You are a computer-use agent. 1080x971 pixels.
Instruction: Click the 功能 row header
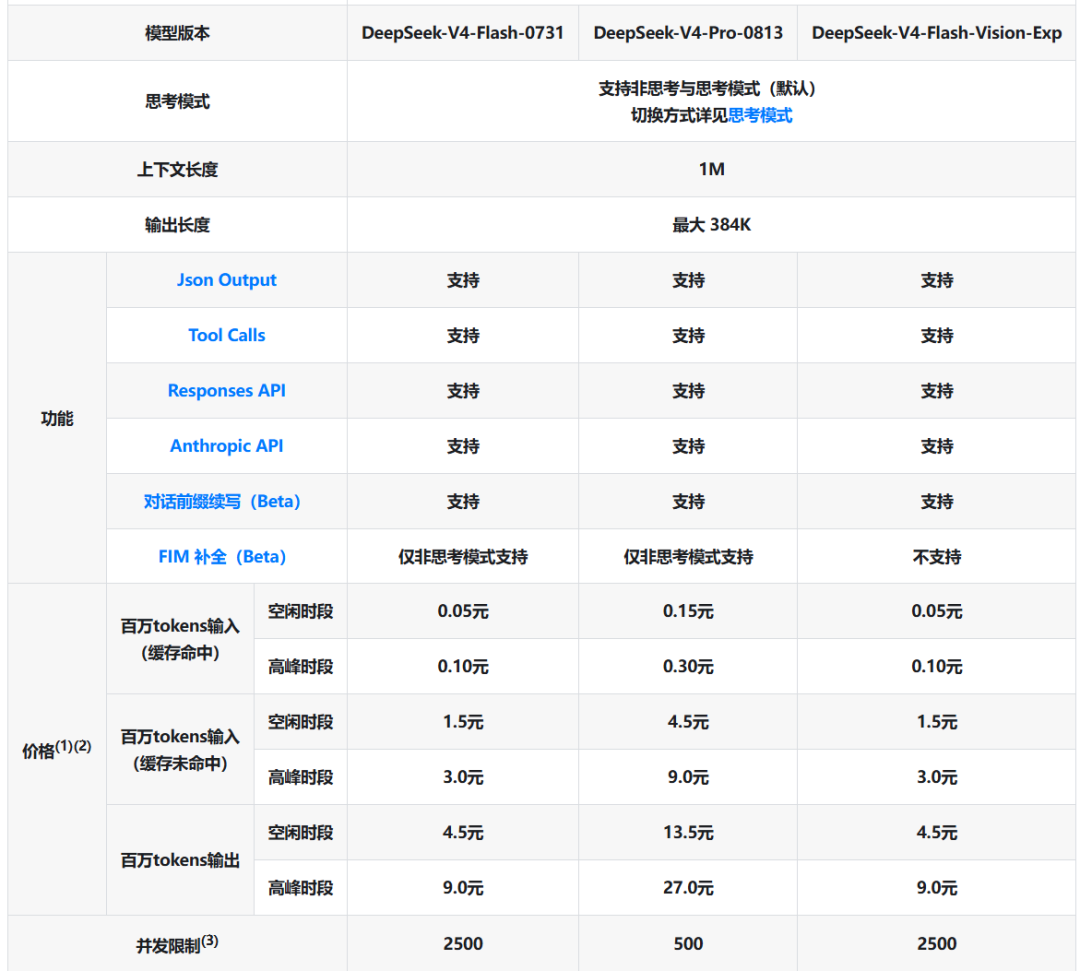tap(56, 418)
